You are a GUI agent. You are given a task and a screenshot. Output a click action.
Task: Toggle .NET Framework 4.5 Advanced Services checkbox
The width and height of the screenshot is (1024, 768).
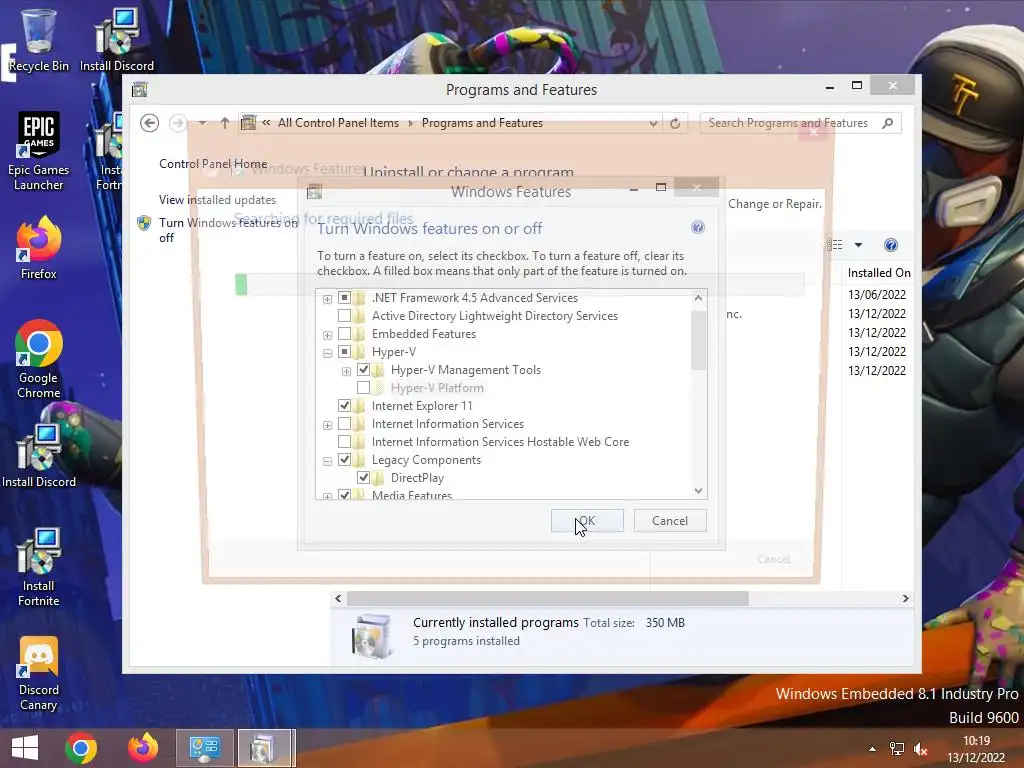pyautogui.click(x=344, y=298)
